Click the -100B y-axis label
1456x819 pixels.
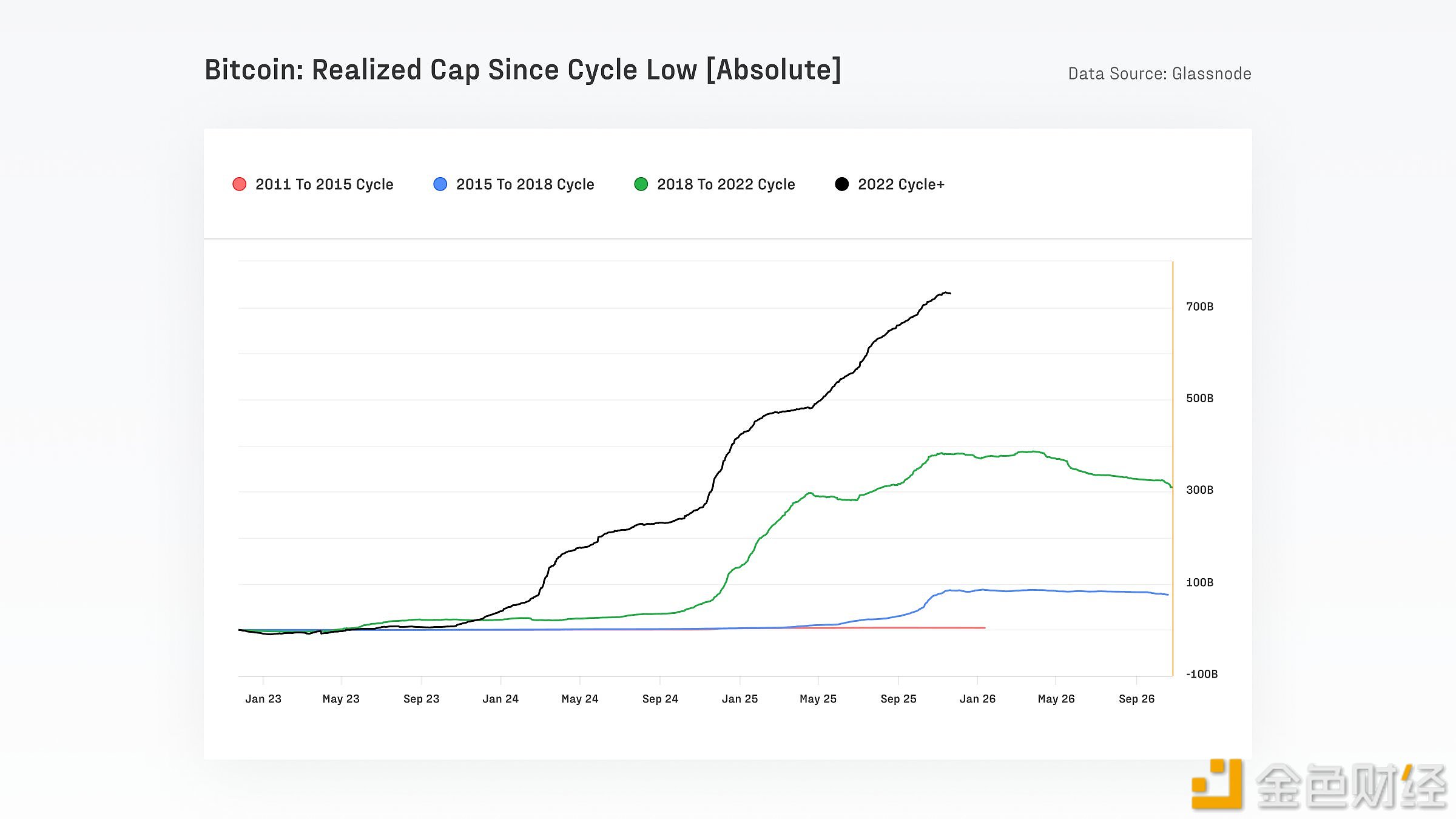[1201, 674]
